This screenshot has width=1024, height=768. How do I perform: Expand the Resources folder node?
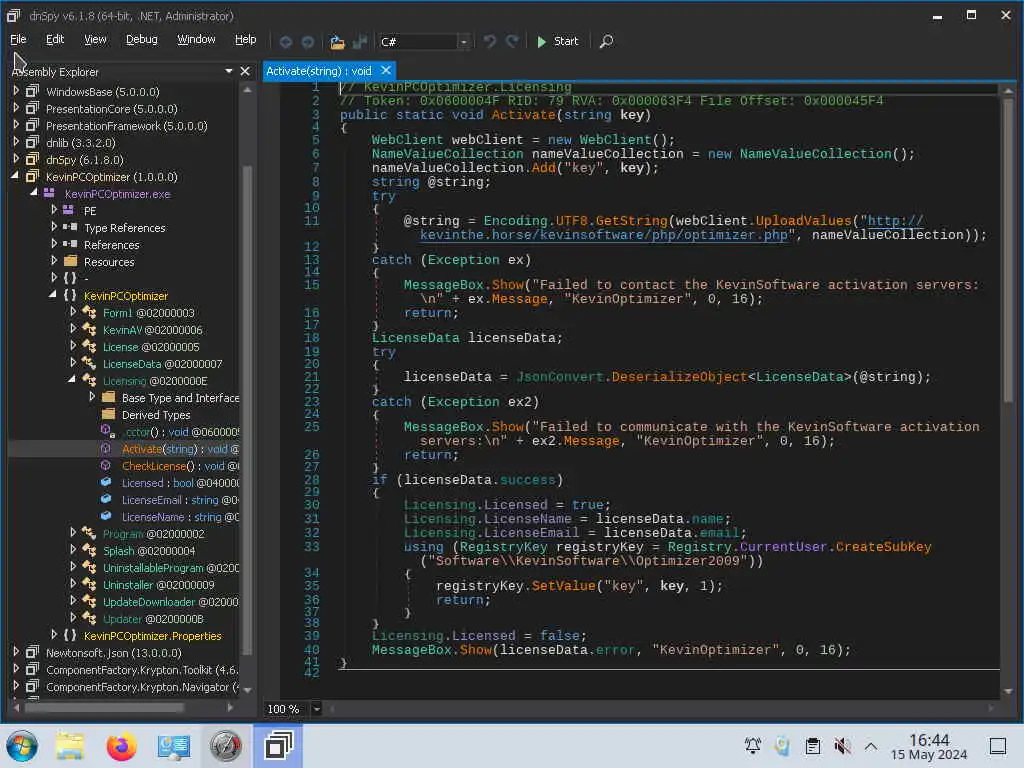coord(54,261)
